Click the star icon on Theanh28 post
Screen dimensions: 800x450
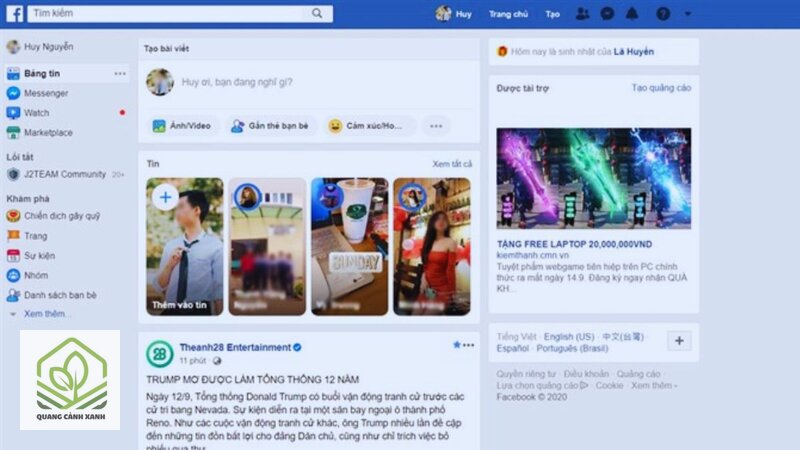point(457,345)
